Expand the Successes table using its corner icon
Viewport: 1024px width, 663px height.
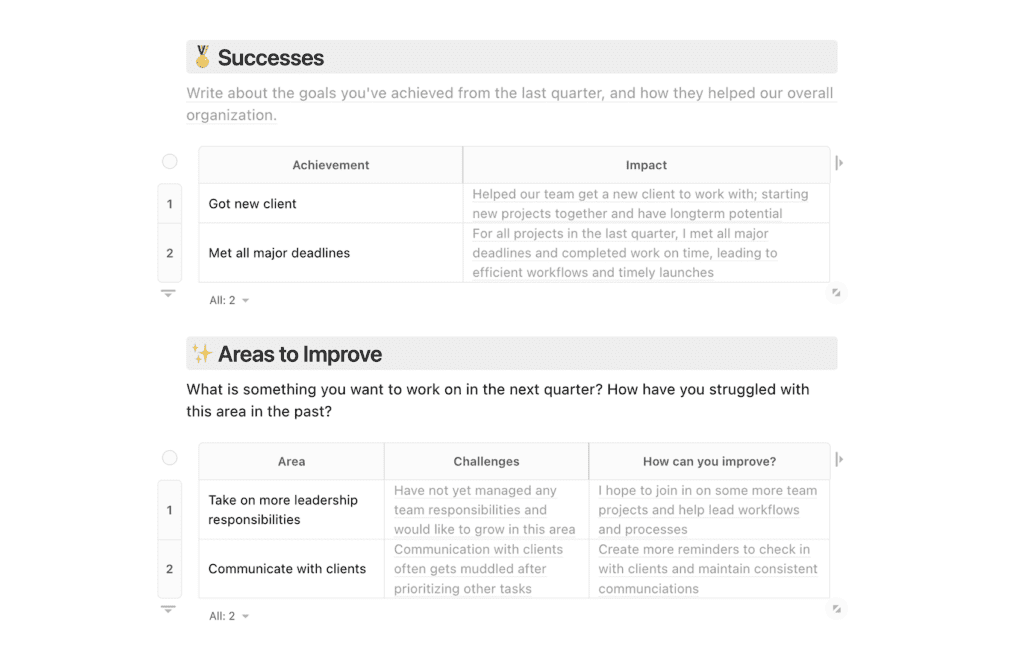pyautogui.click(x=837, y=293)
